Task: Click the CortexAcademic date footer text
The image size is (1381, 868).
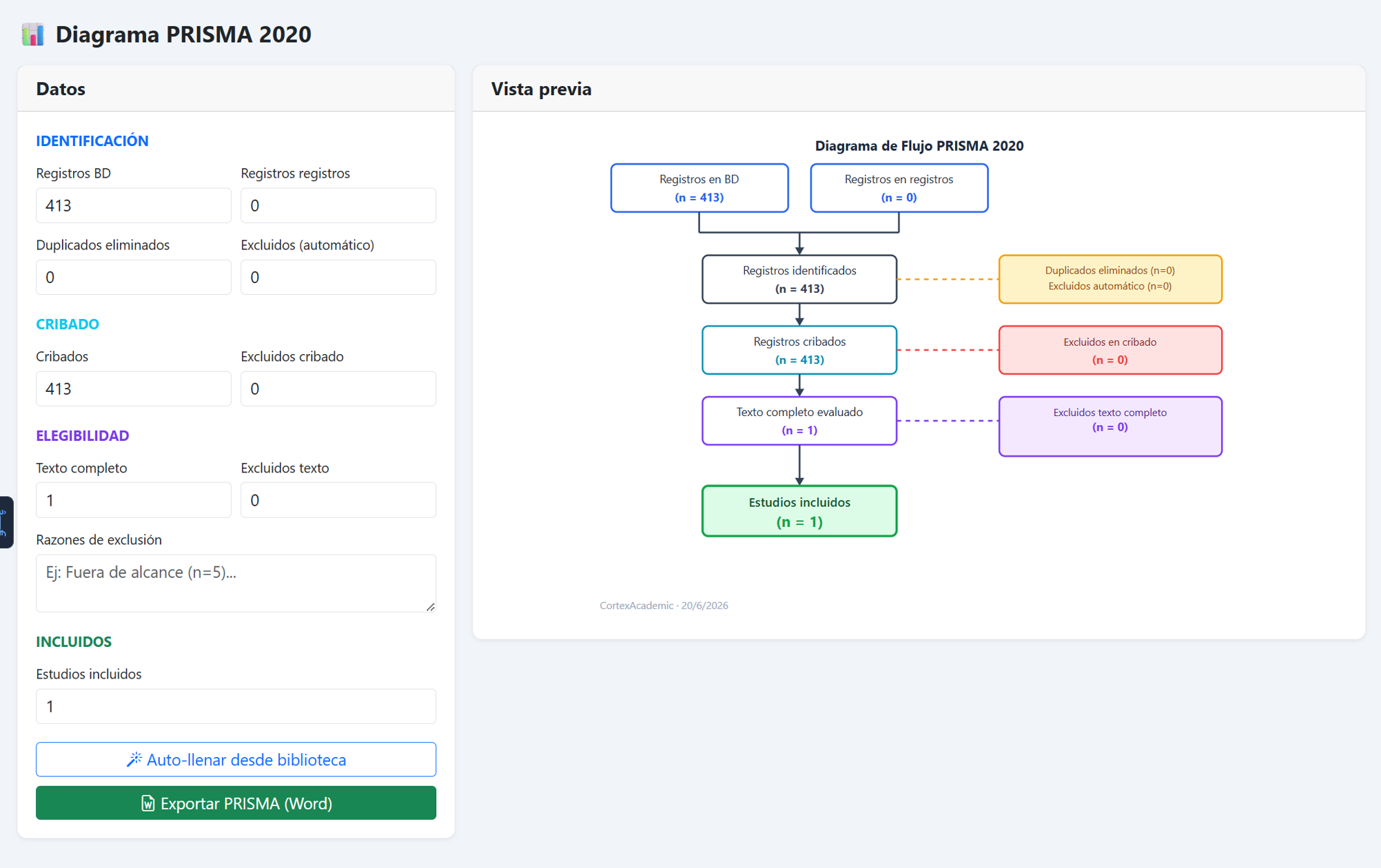Action: (x=664, y=606)
